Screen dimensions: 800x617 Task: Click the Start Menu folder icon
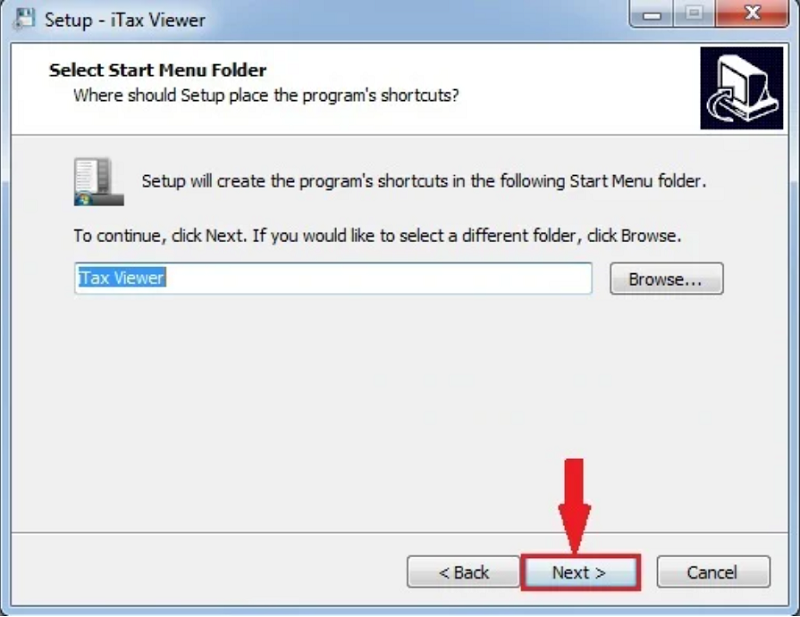coord(98,182)
